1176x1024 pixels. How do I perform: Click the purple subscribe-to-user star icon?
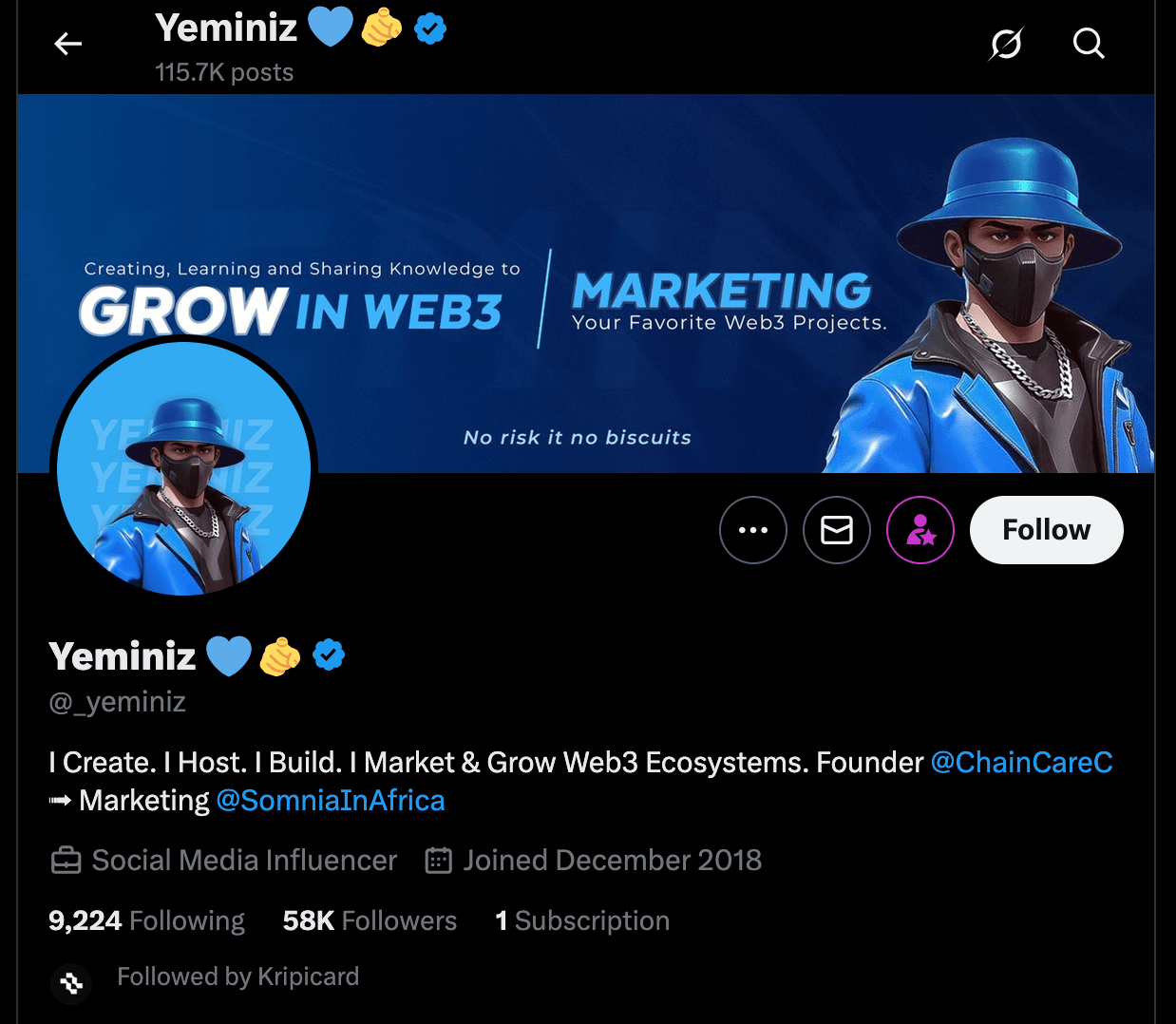click(920, 530)
